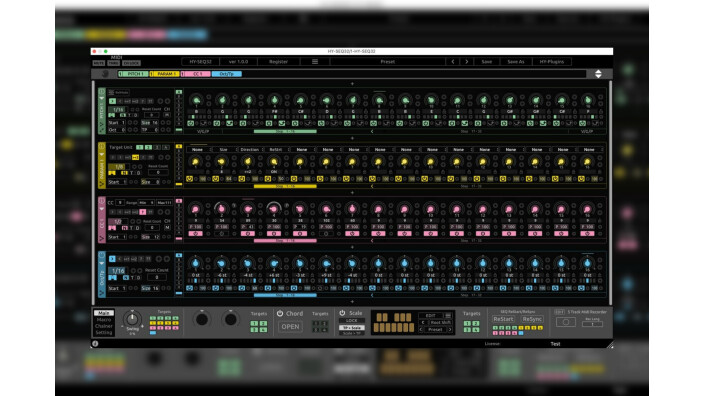Toggle the CC 1 step 1 pink gate button
This screenshot has height=396, width=704.
pyautogui.click(x=195, y=233)
